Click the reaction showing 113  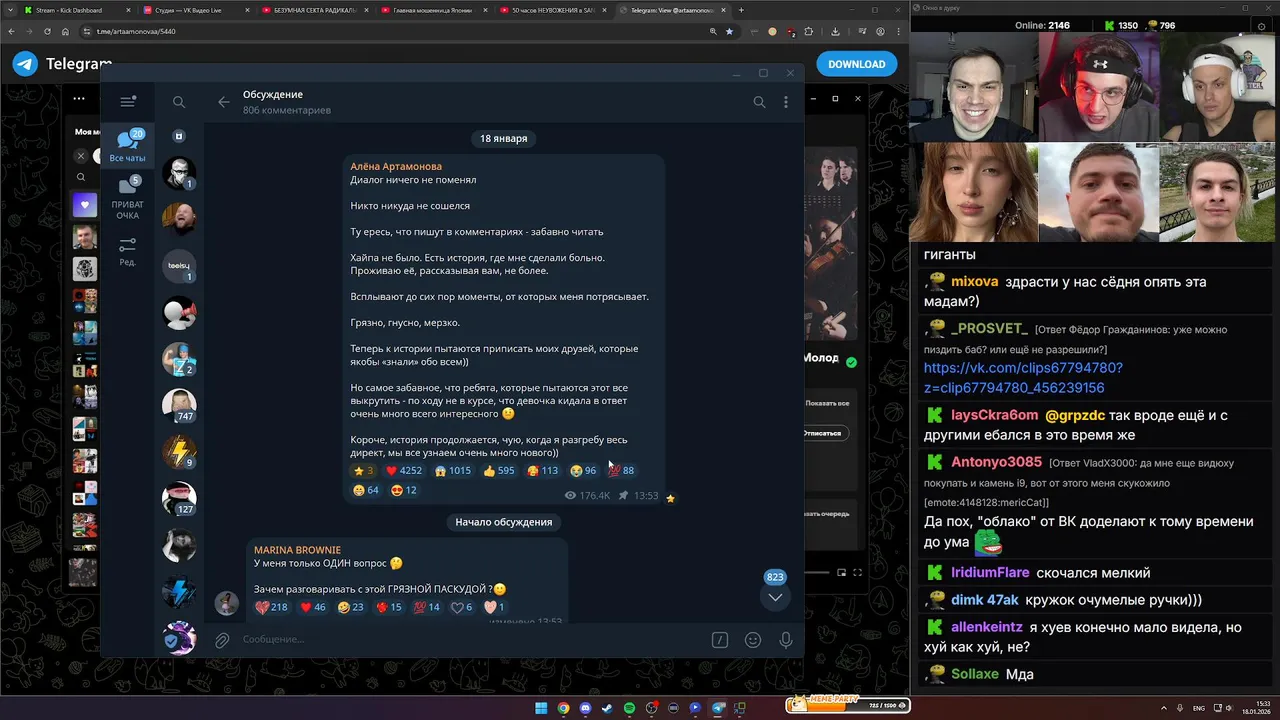pyautogui.click(x=542, y=470)
